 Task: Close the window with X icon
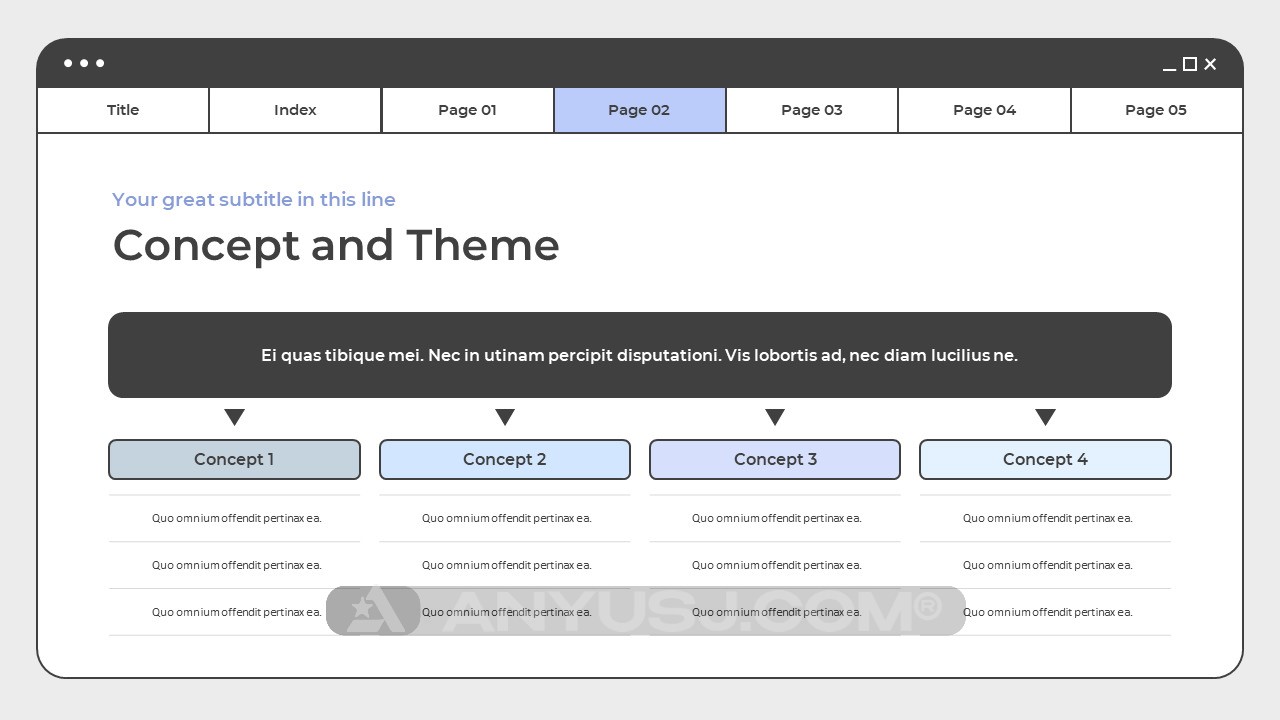(1210, 64)
